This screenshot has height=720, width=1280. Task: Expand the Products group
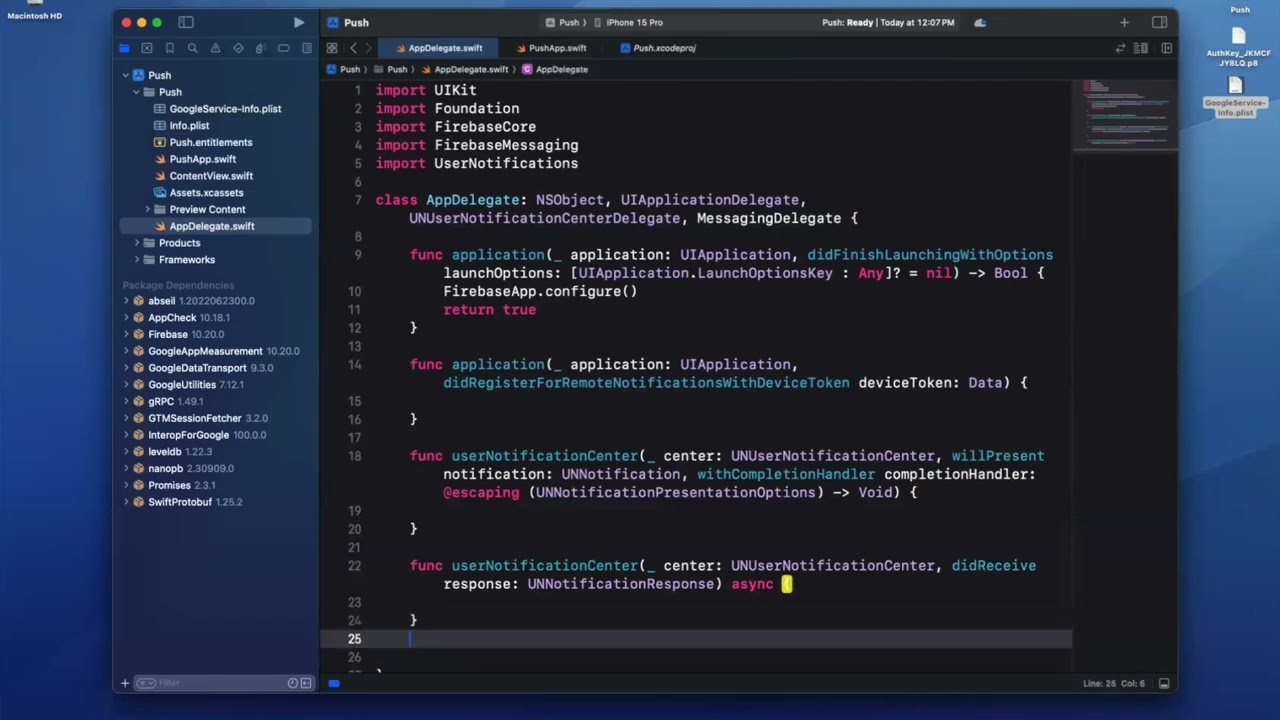point(136,243)
